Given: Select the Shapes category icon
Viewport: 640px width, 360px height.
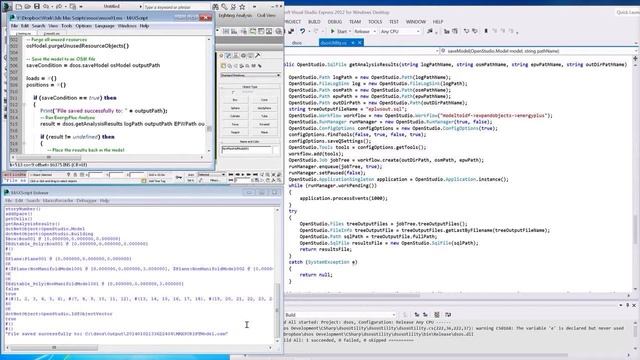Looking at the screenshot, I should [229, 66].
